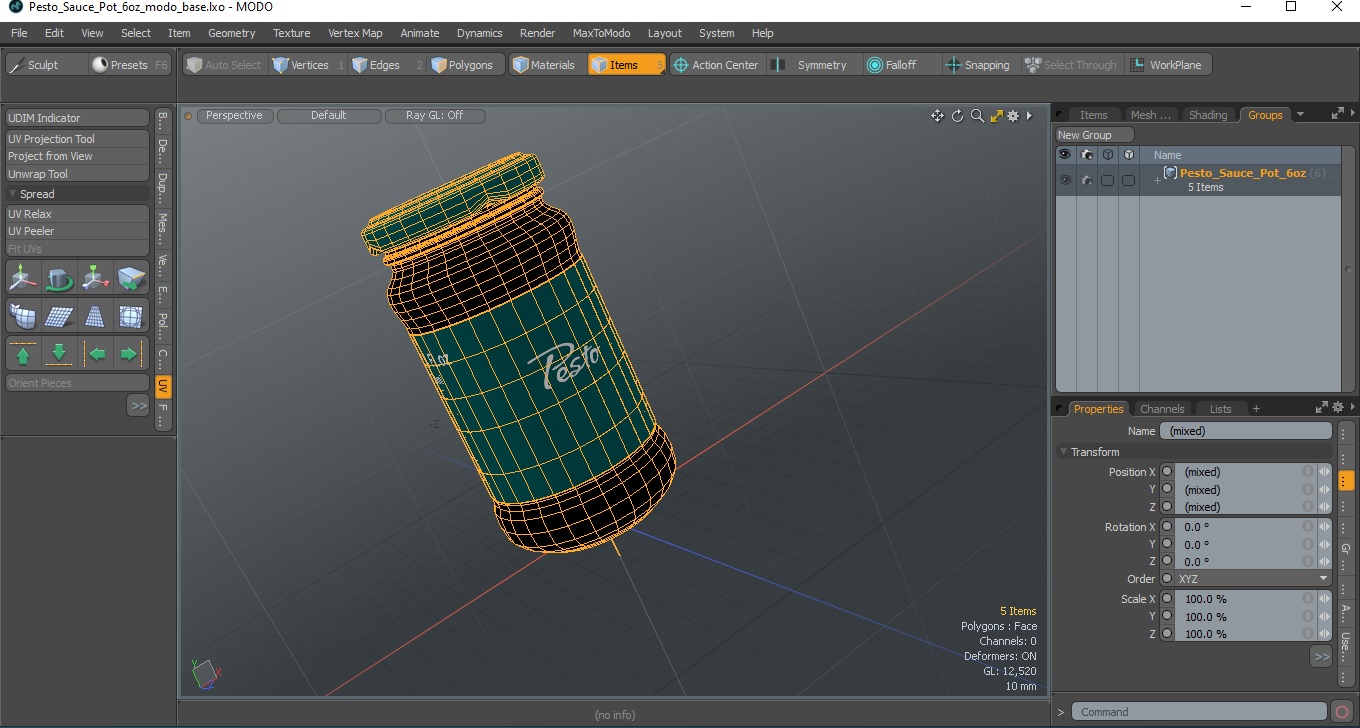Select the Move UV transform tool icon
The image size is (1360, 728).
click(23, 278)
